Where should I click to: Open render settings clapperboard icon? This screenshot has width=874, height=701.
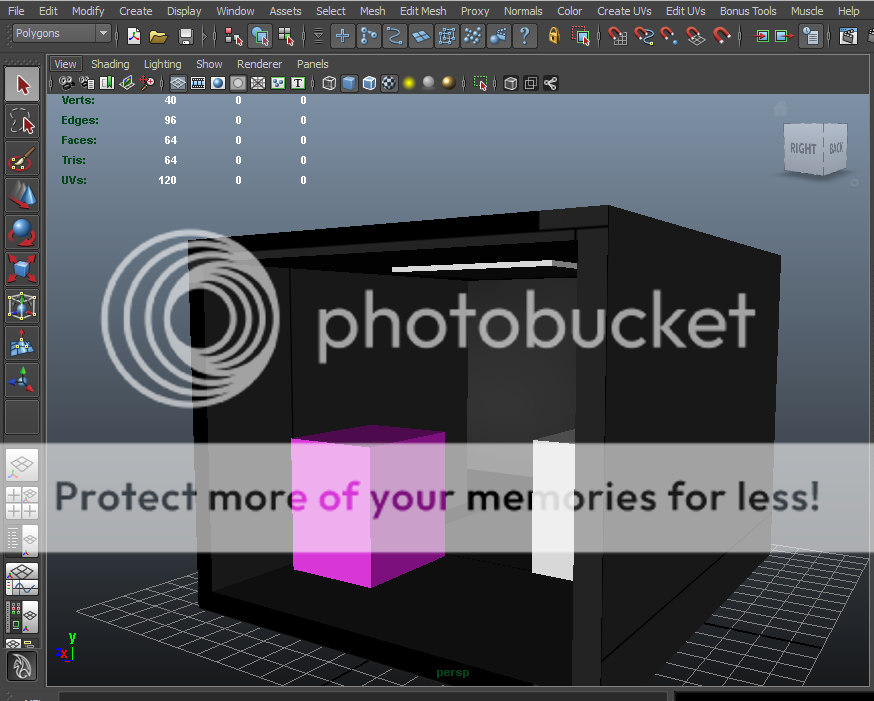pyautogui.click(x=848, y=36)
